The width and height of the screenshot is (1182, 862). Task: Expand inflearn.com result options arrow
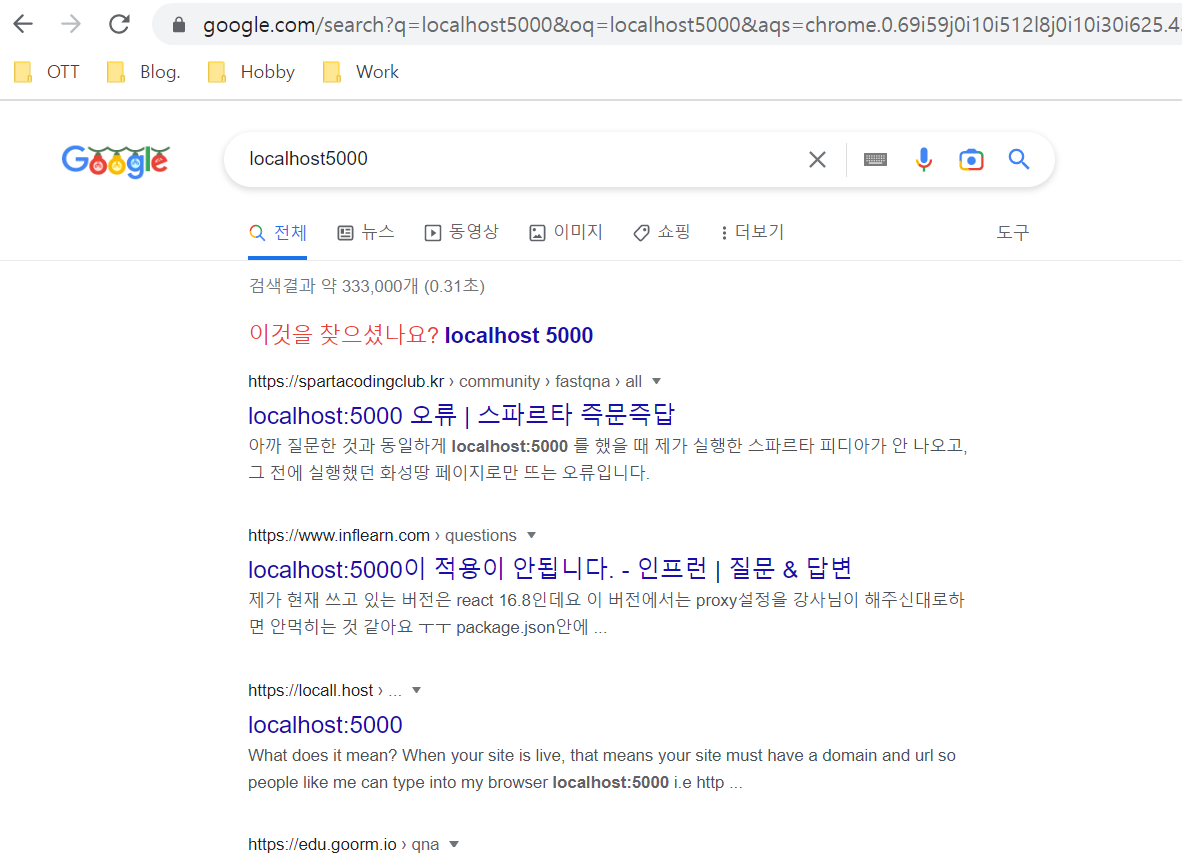(531, 535)
